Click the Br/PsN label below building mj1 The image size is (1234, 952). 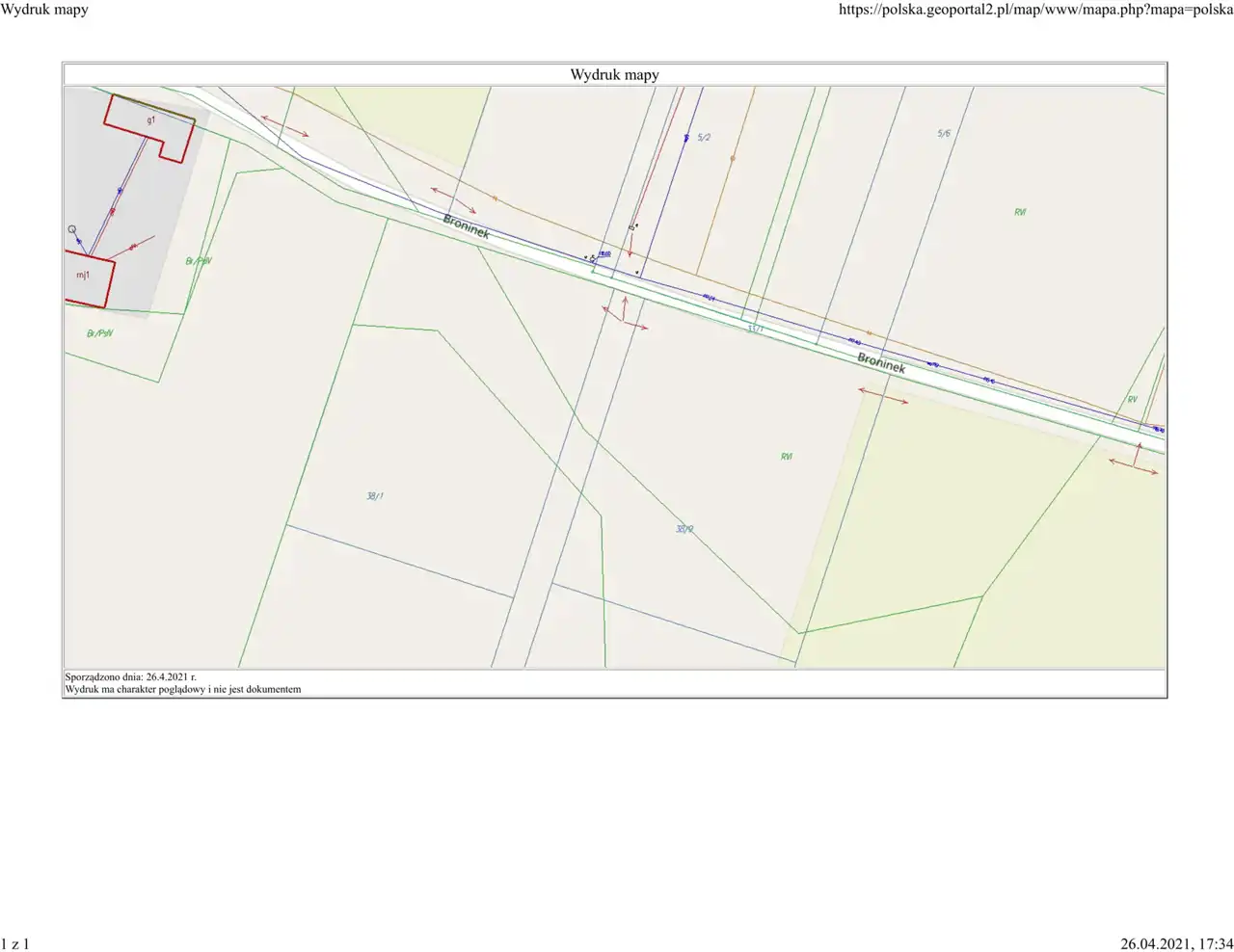pos(99,333)
